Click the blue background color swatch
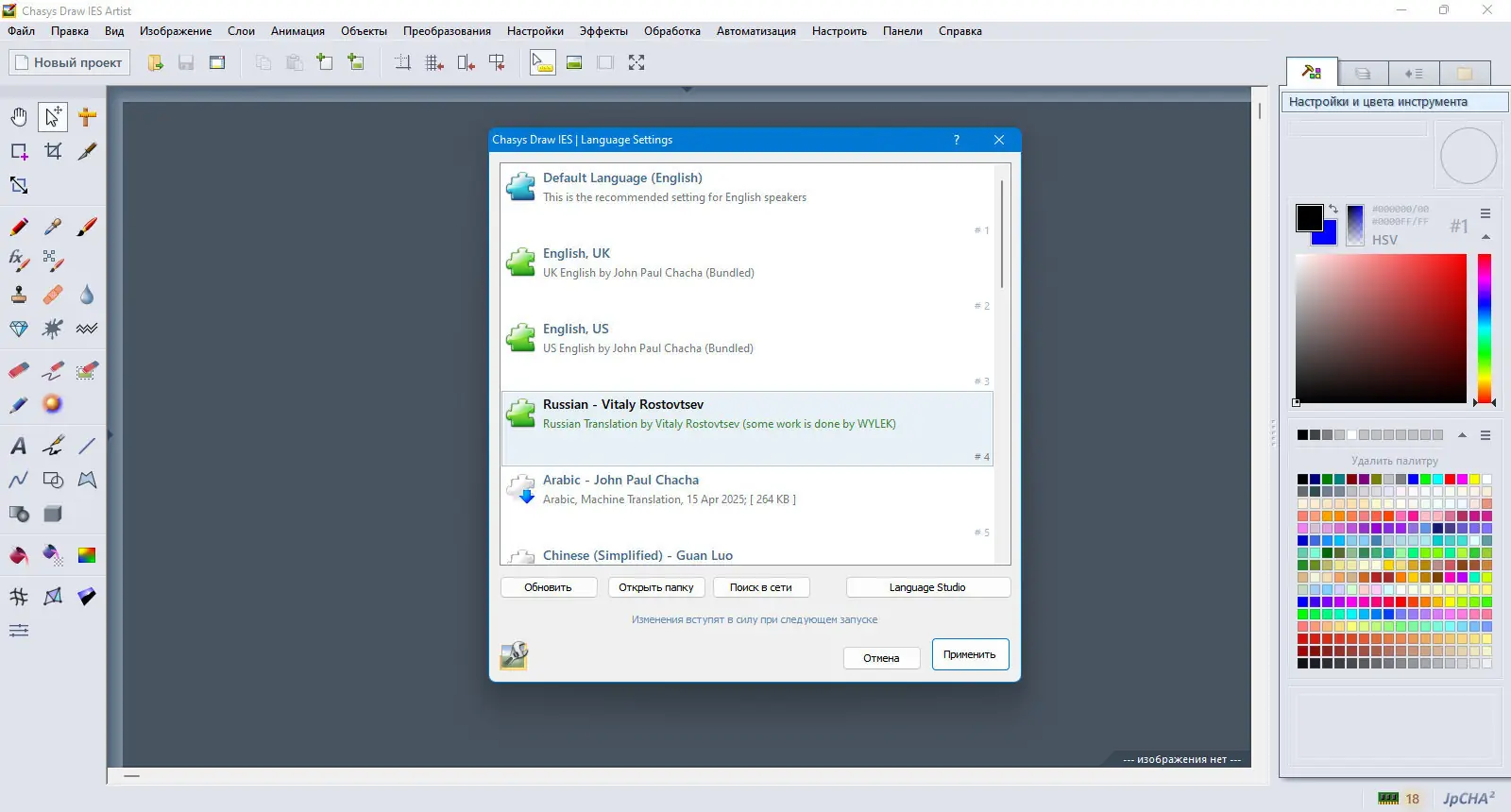The image size is (1511, 812). click(1330, 236)
